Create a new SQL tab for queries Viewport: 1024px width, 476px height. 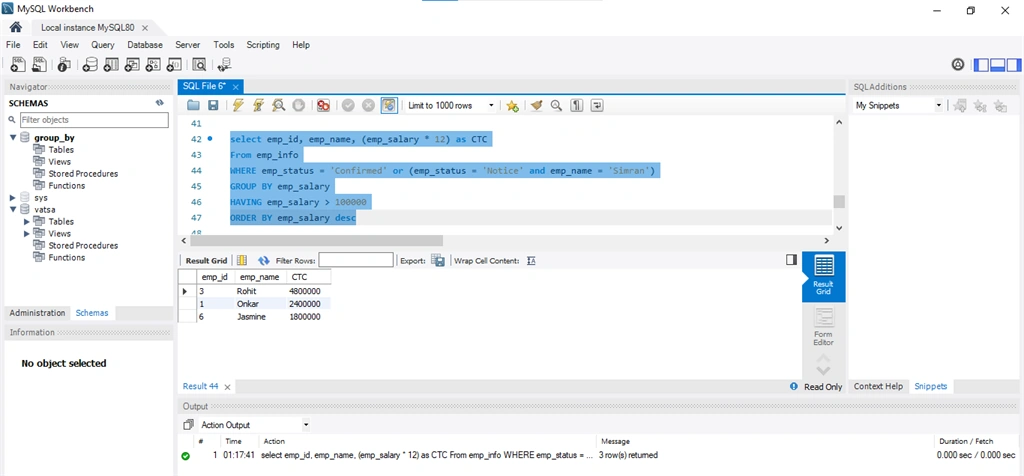(x=19, y=64)
